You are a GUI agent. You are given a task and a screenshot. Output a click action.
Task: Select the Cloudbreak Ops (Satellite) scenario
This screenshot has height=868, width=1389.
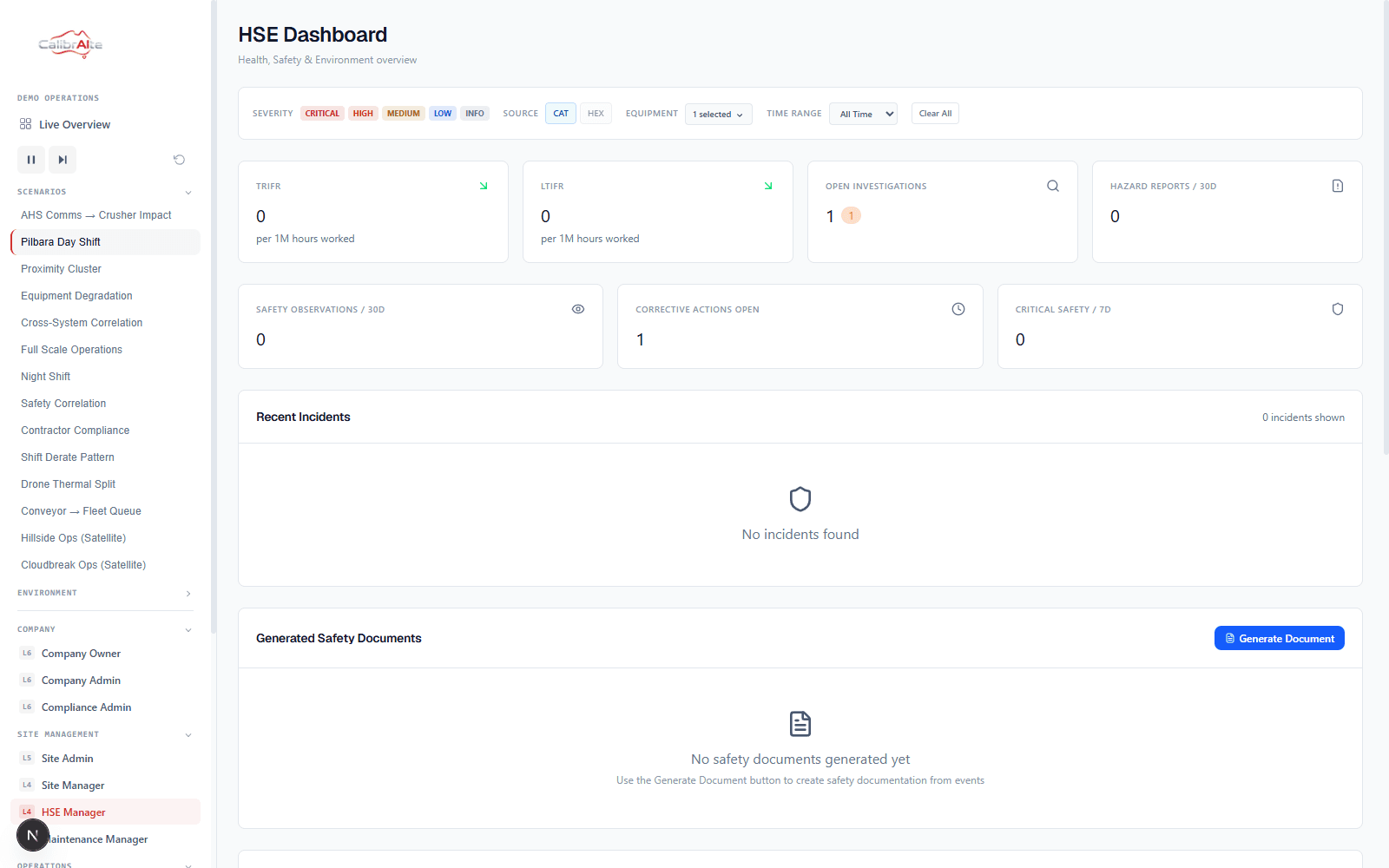point(105,565)
